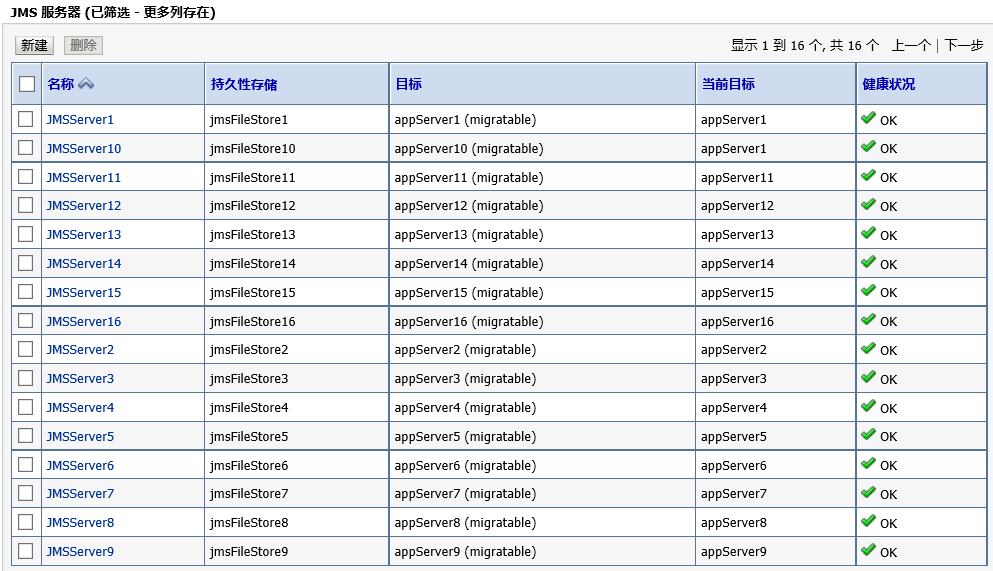Click the name column sort arrow icon
The height and width of the screenshot is (571, 993).
tap(86, 84)
